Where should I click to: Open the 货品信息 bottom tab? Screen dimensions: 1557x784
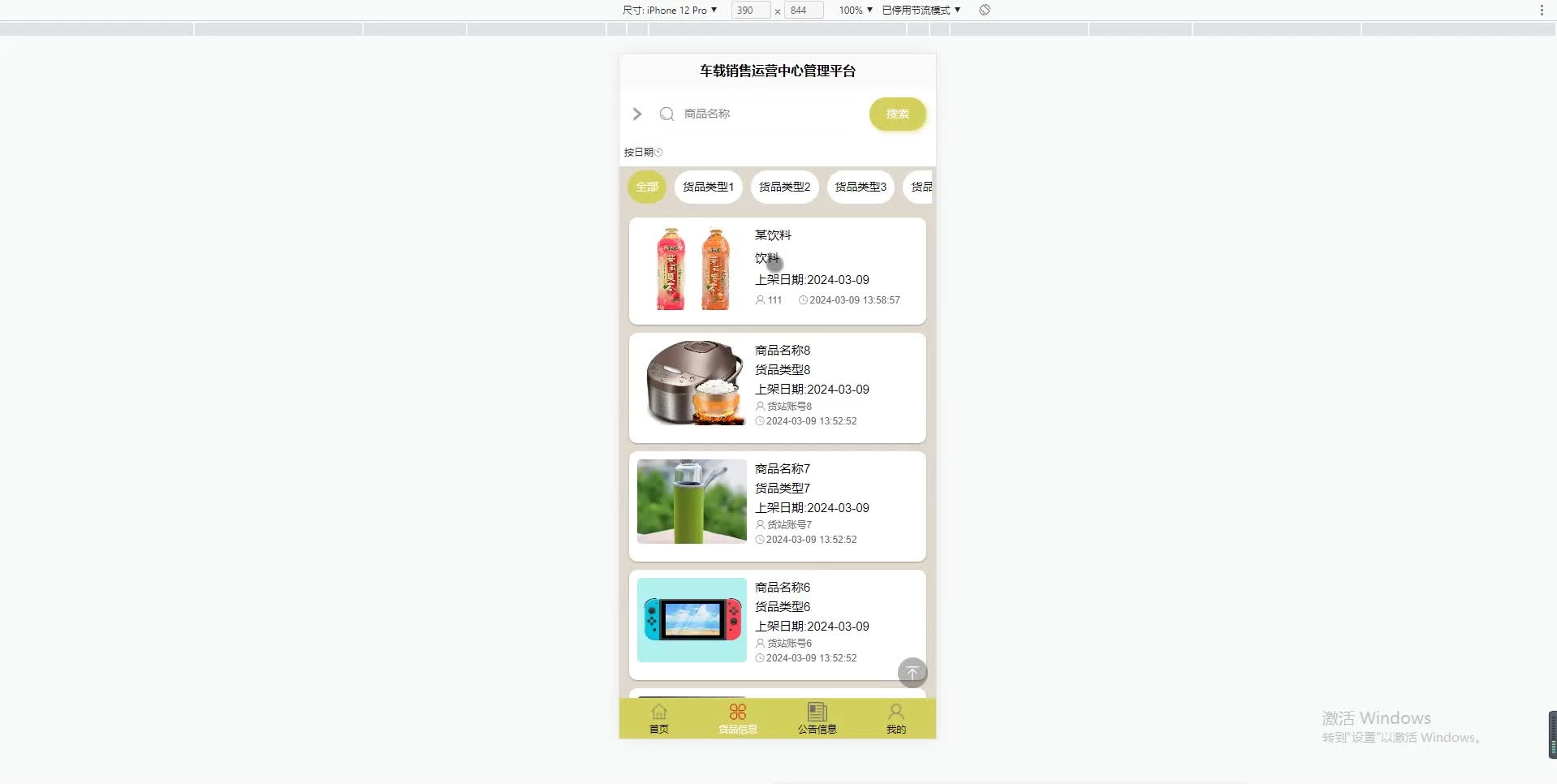pyautogui.click(x=738, y=719)
